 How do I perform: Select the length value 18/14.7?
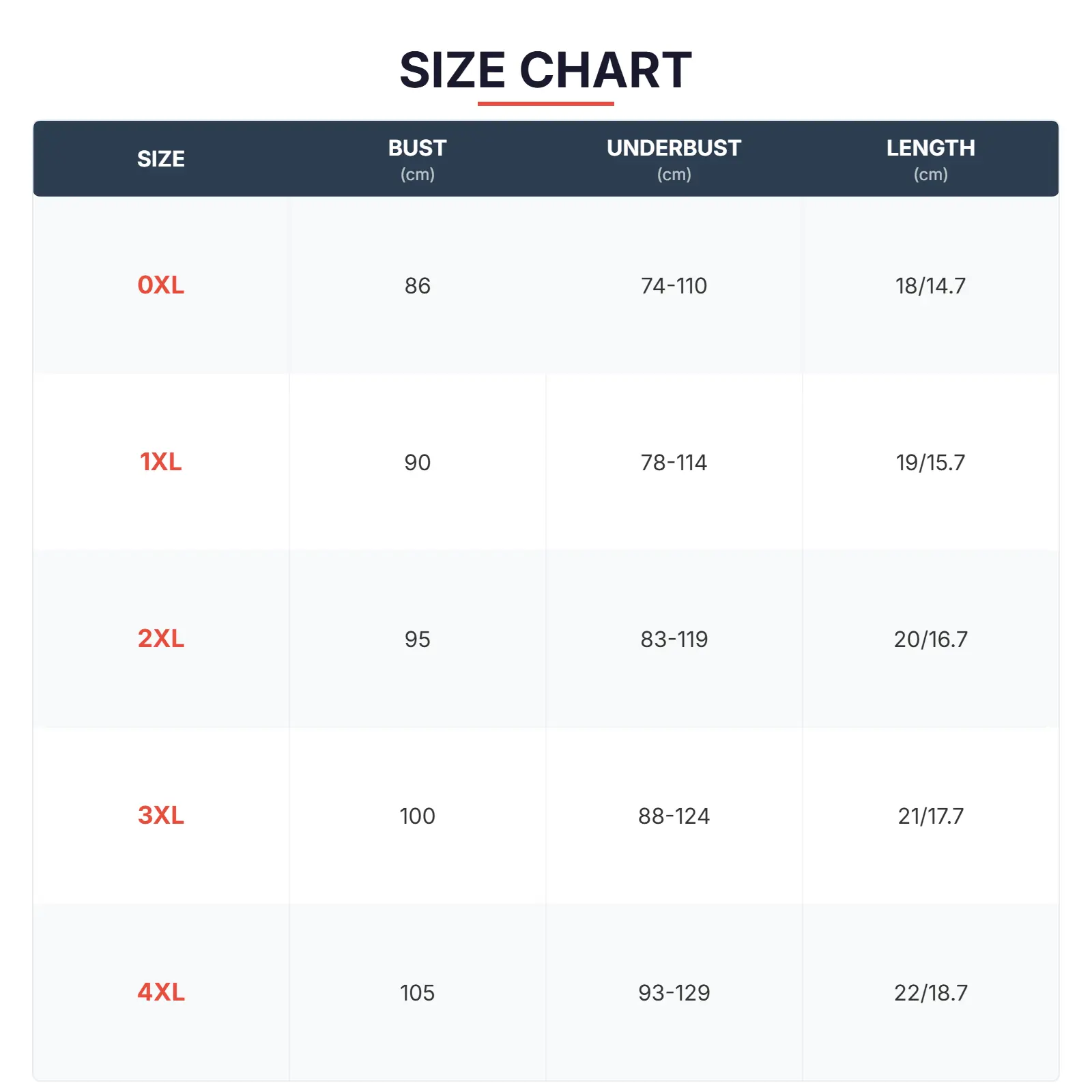[930, 286]
